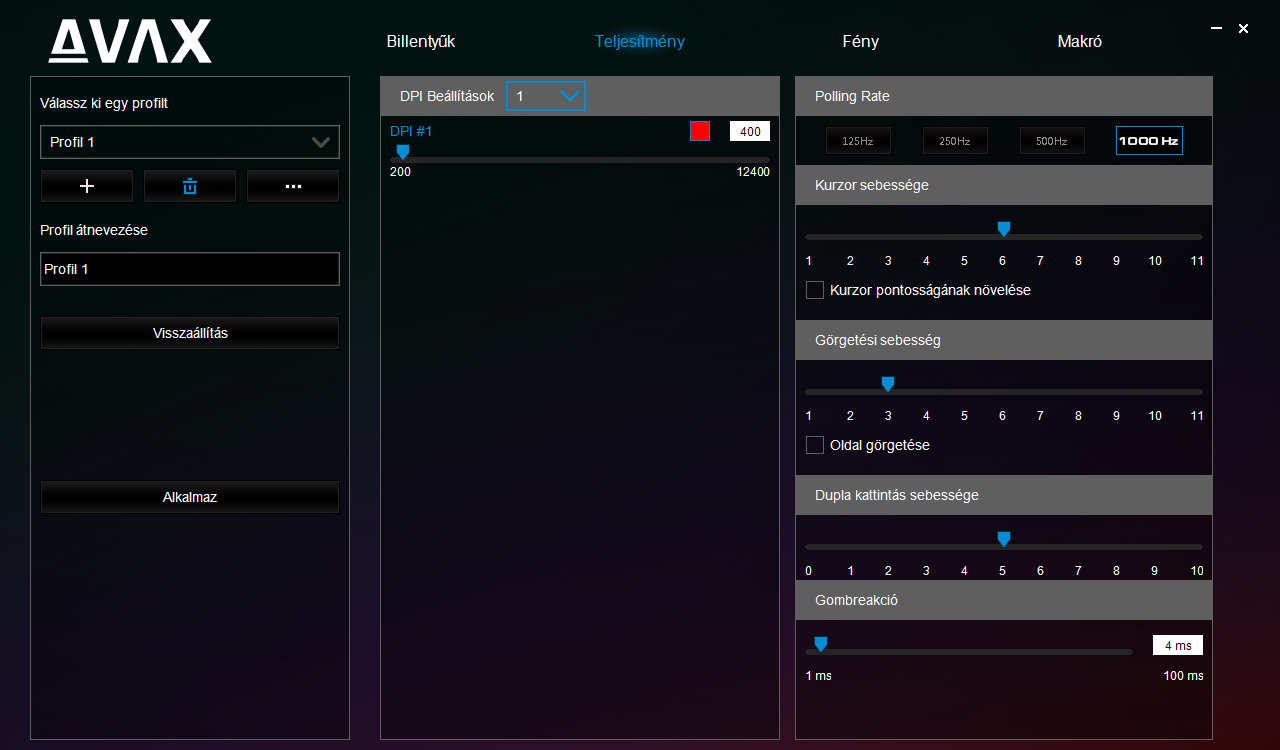Open more profile options (three dots)
Image resolution: width=1280 pixels, height=750 pixels.
pos(293,186)
